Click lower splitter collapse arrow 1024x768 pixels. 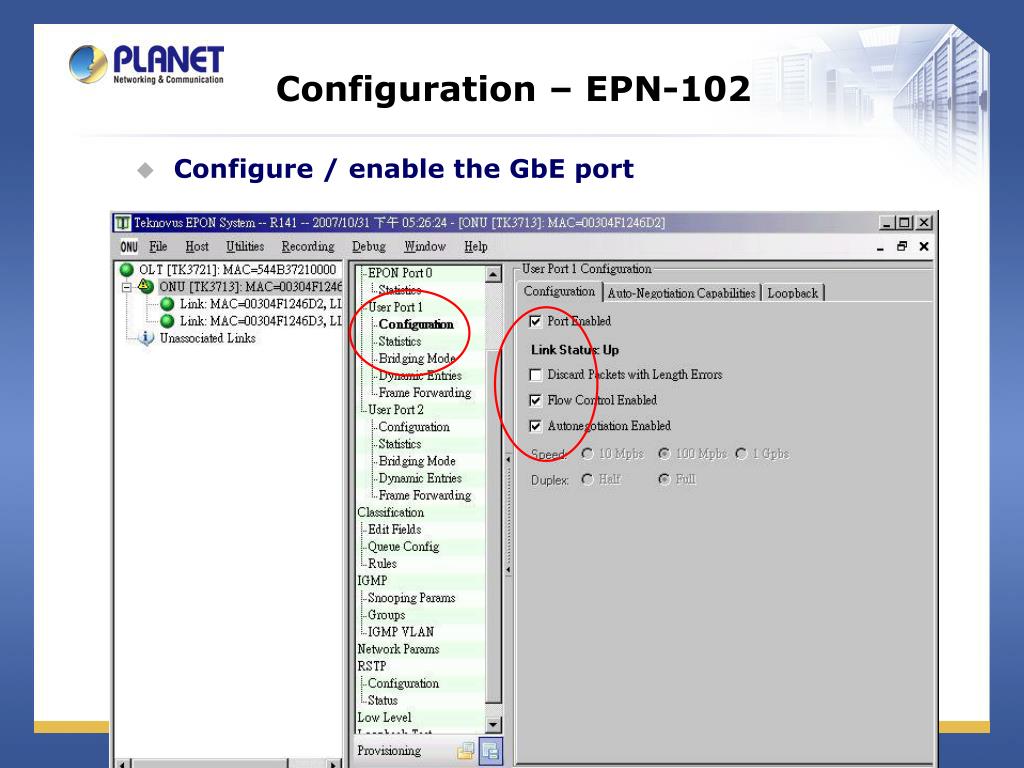508,570
